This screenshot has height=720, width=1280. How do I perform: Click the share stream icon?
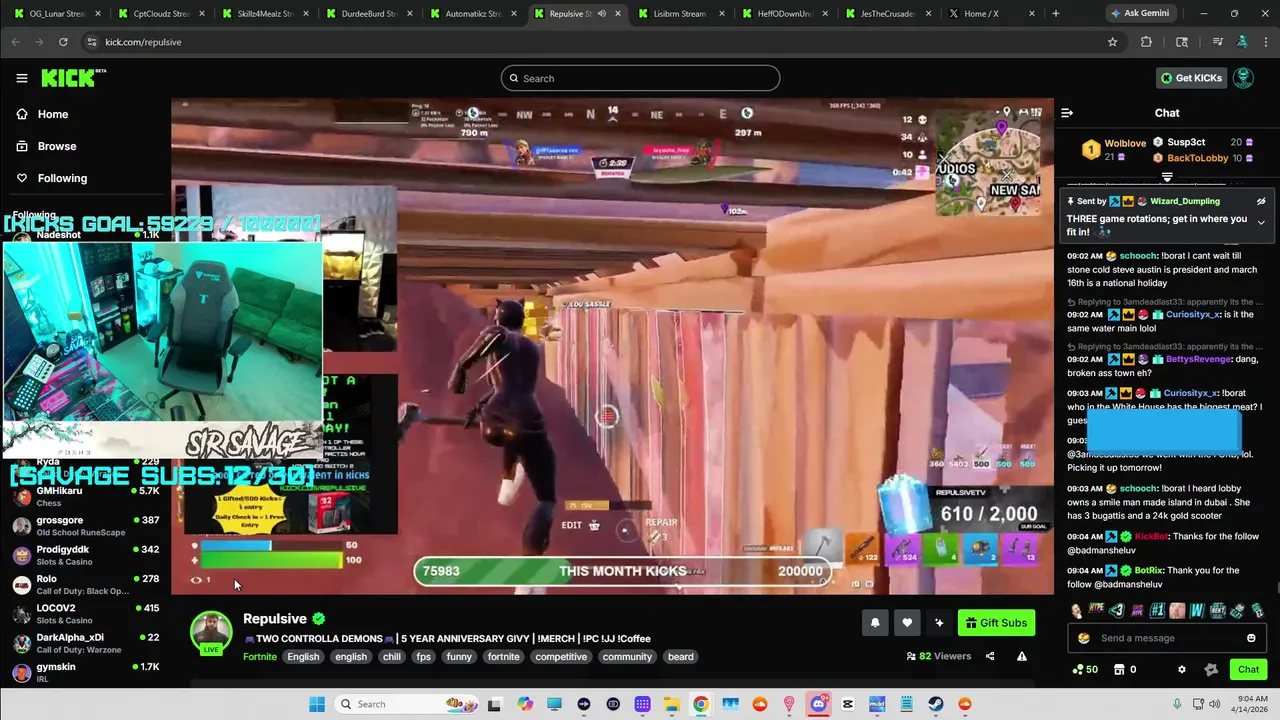point(990,656)
